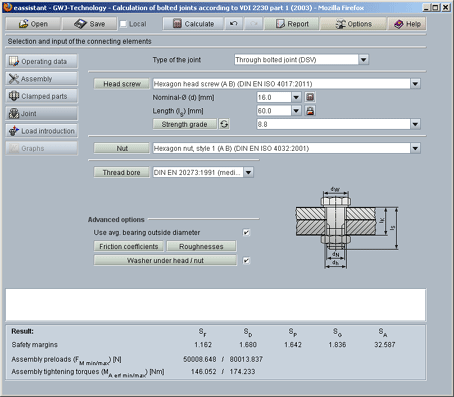Click the bolted joint diagram image

[347, 228]
